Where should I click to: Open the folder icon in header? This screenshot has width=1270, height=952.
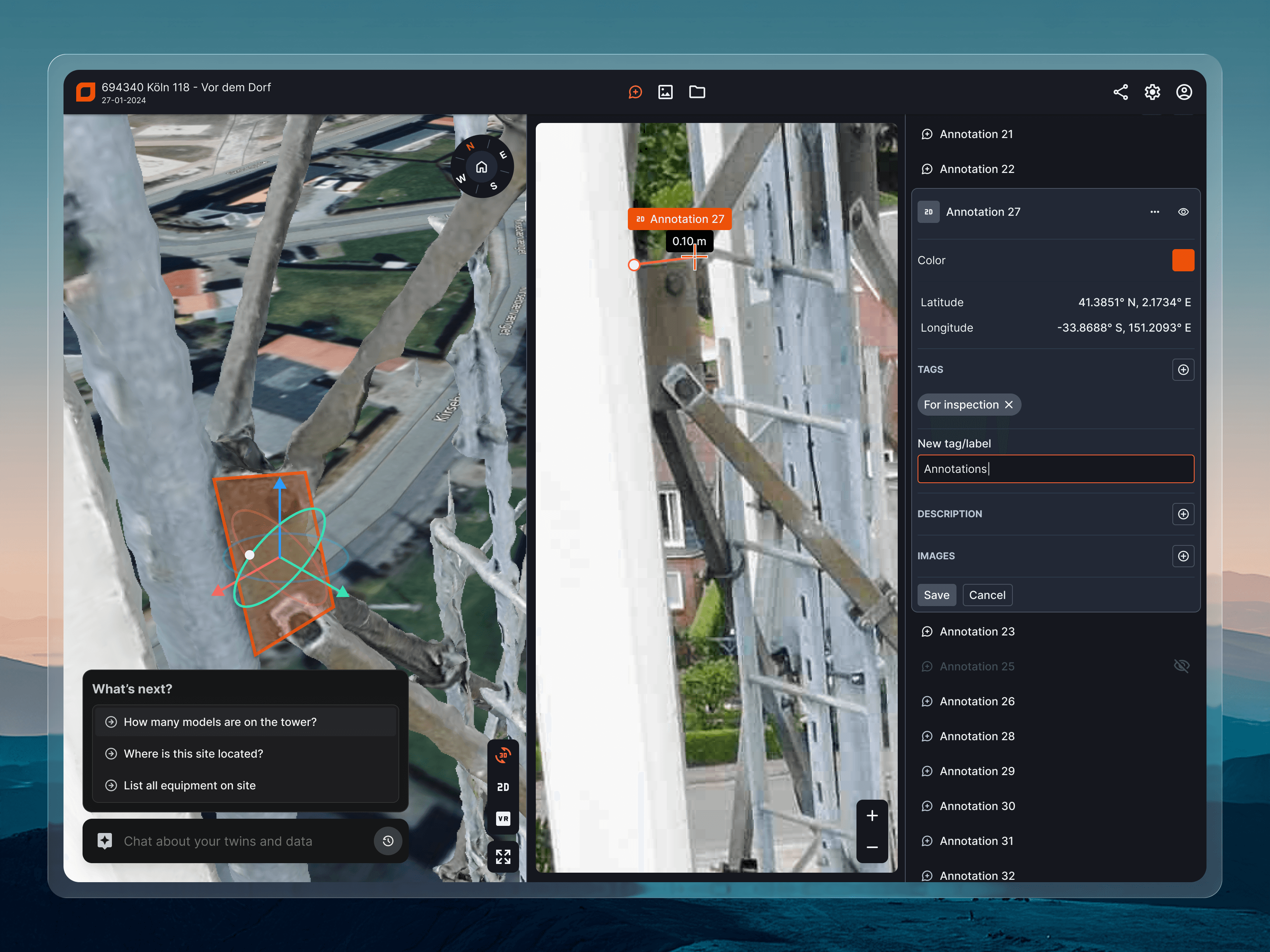coord(697,92)
